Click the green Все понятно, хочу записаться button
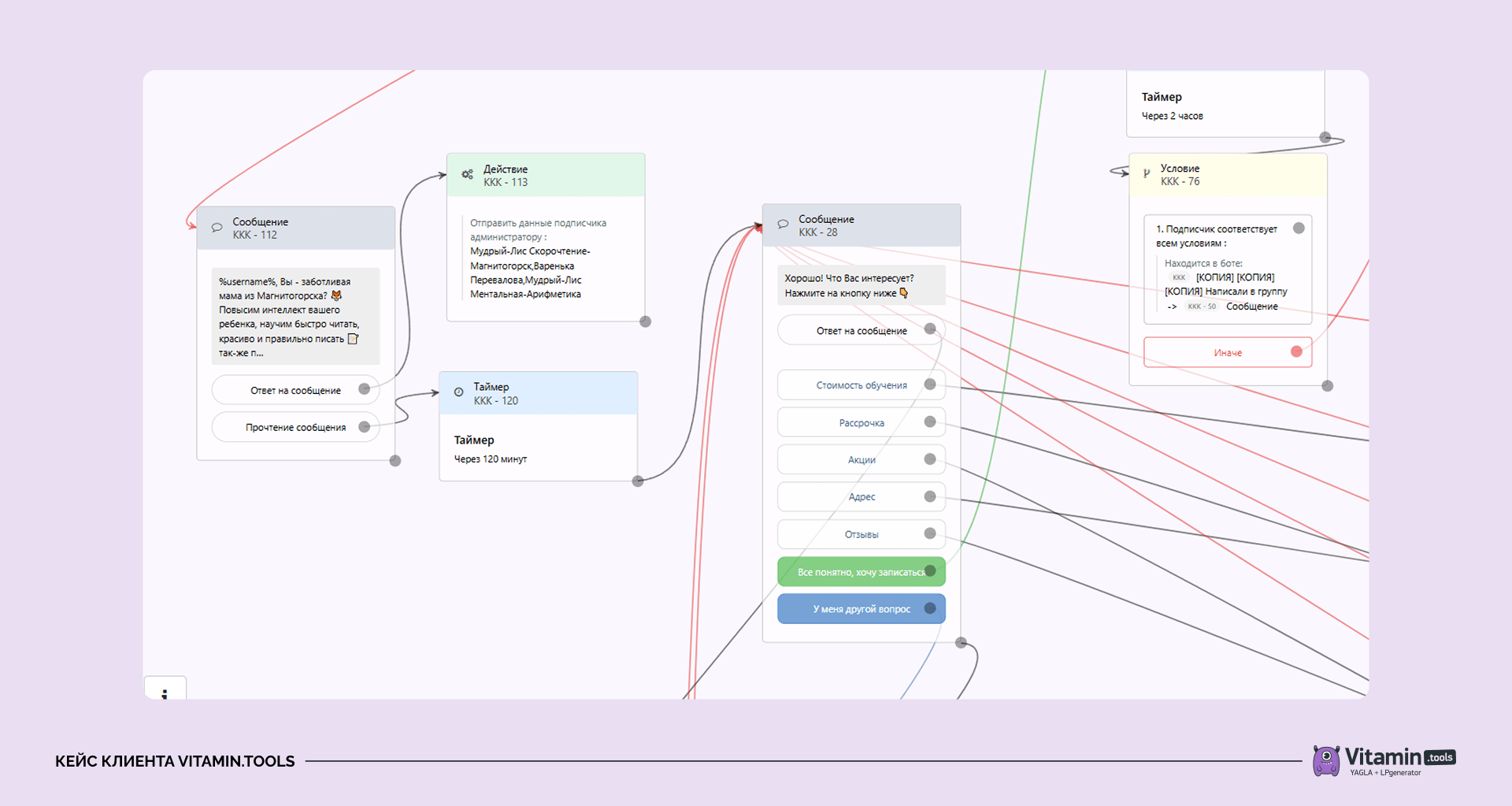The height and width of the screenshot is (806, 1512). point(862,571)
